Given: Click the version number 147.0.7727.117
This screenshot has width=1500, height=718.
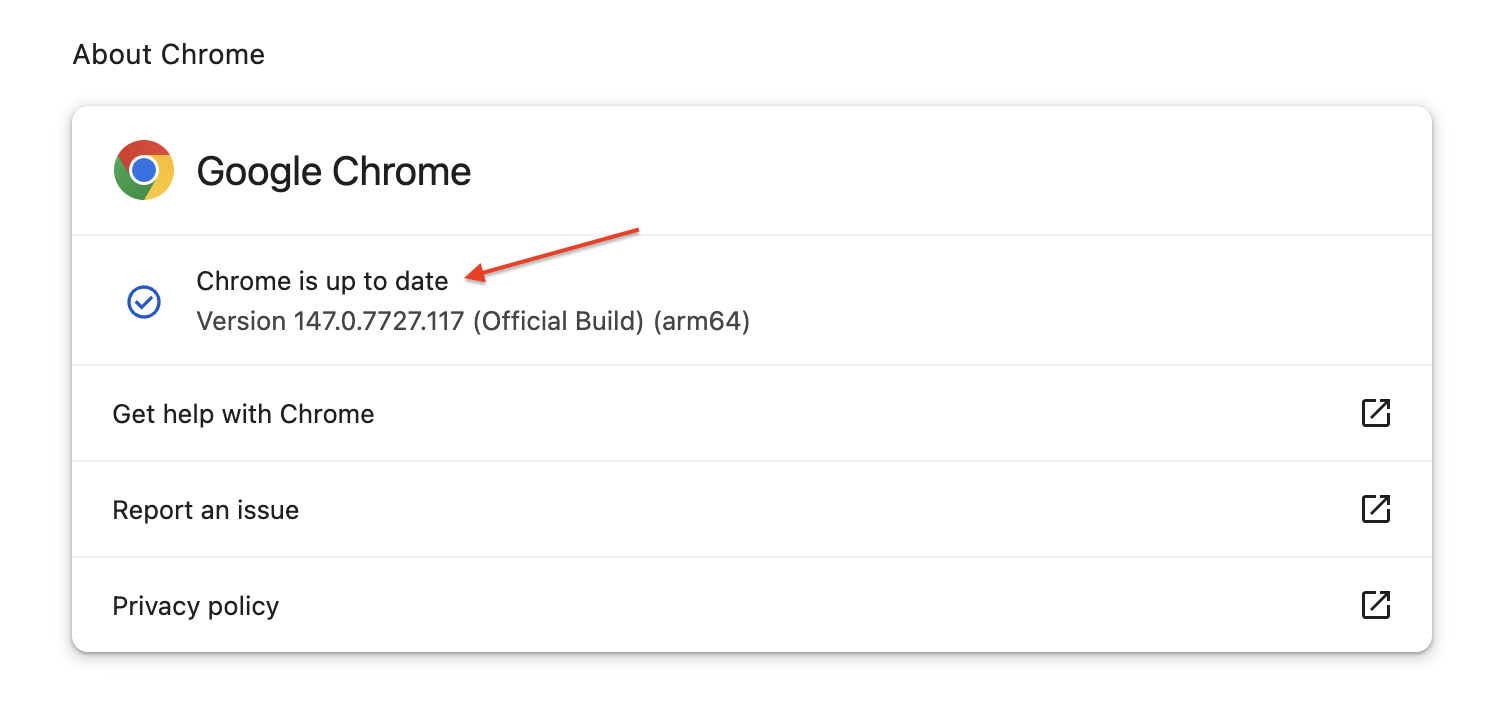Looking at the screenshot, I should [x=378, y=321].
